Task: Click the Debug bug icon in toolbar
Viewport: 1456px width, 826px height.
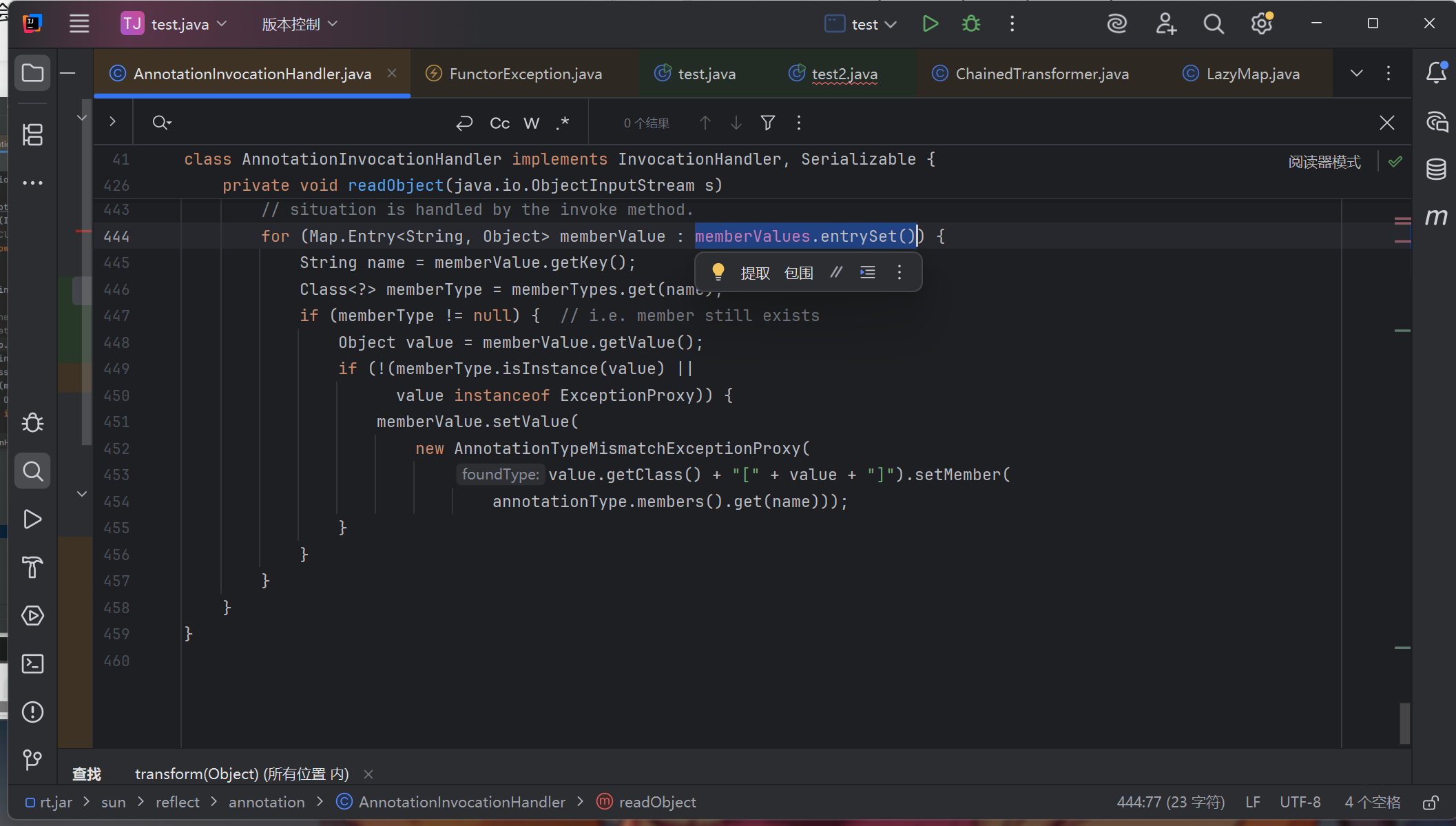Action: [x=971, y=24]
